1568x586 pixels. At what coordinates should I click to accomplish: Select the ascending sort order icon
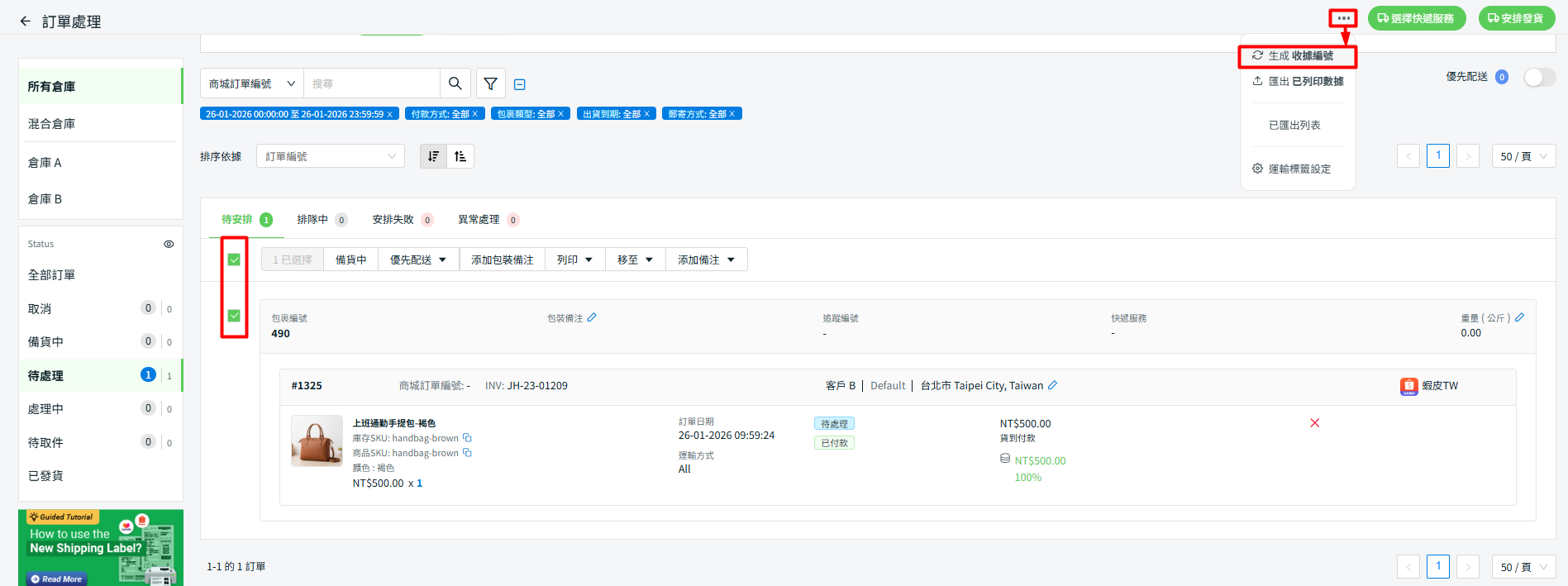(460, 156)
